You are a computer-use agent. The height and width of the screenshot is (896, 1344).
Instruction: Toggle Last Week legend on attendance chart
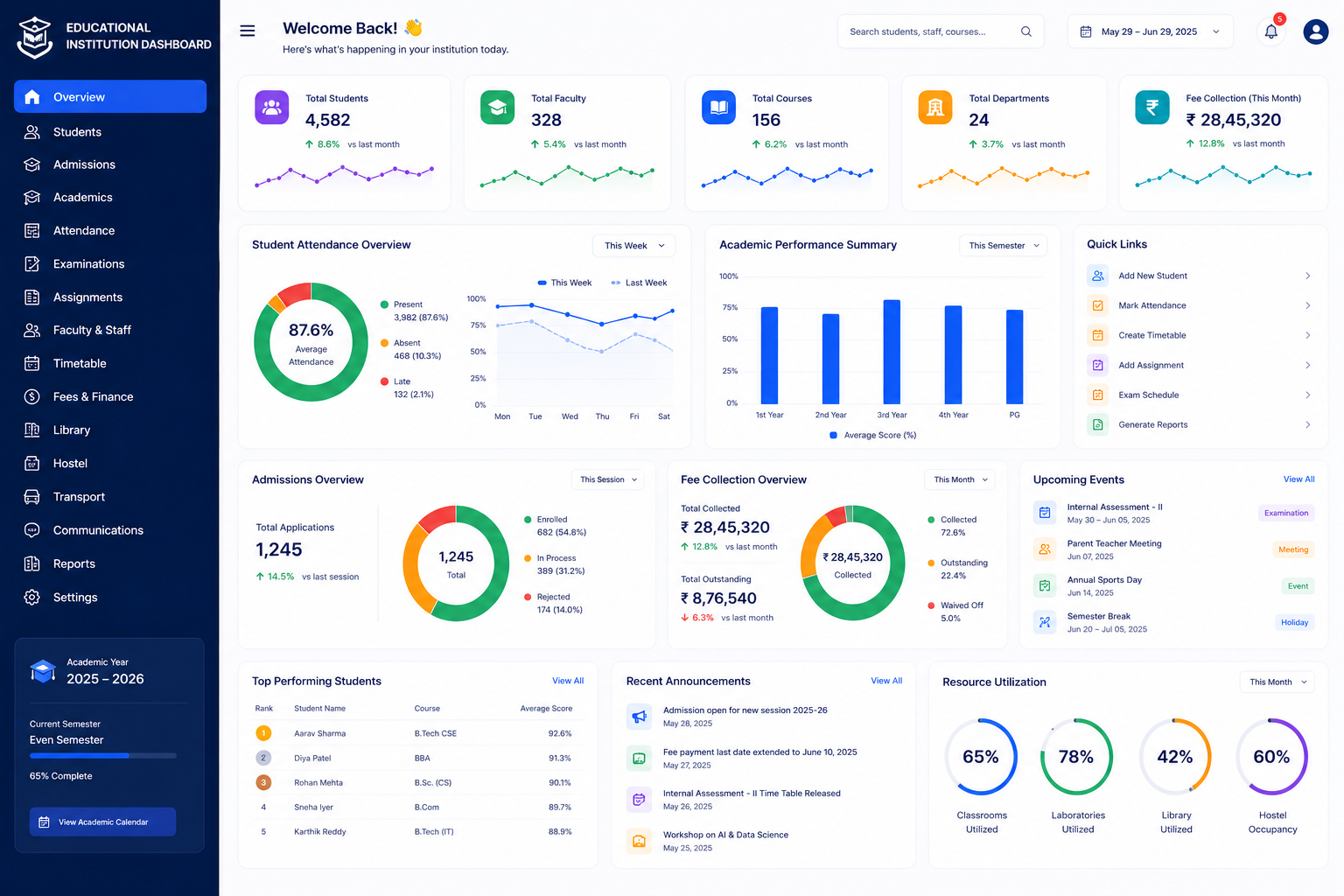pos(639,283)
